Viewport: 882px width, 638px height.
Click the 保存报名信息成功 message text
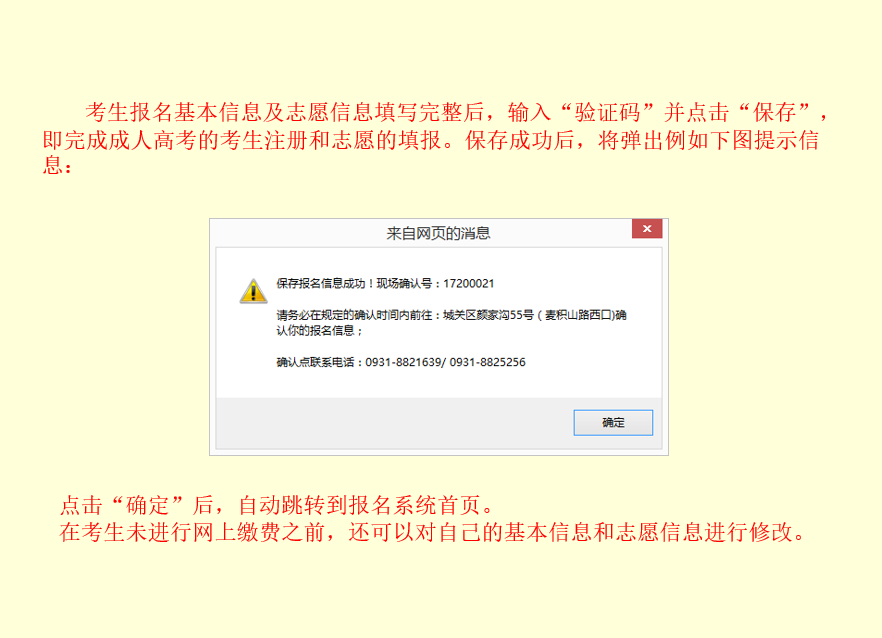tap(321, 284)
